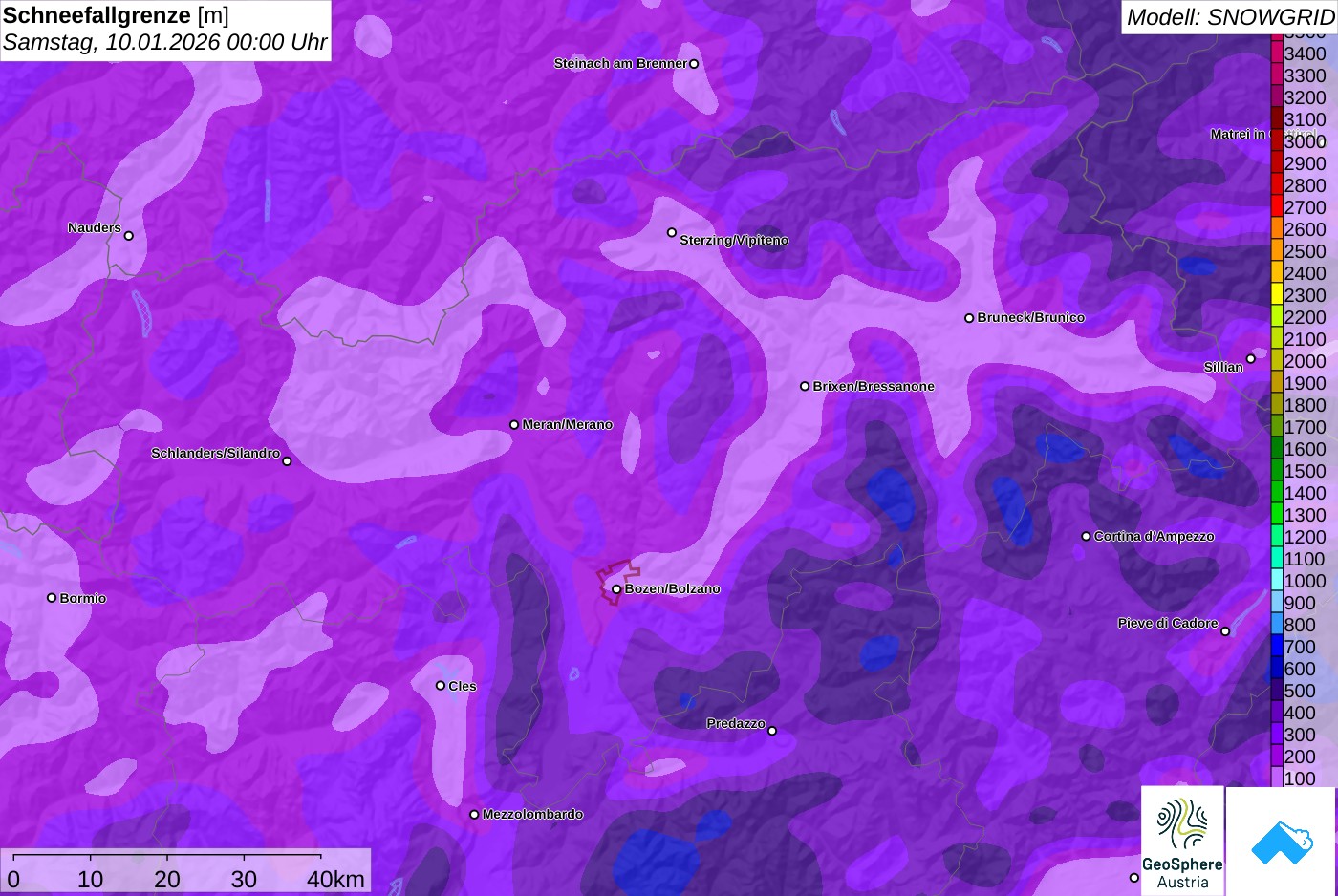Click the 'Schneefallgrenze [m]' title text
Image resolution: width=1338 pixels, height=896 pixels.
(116, 15)
